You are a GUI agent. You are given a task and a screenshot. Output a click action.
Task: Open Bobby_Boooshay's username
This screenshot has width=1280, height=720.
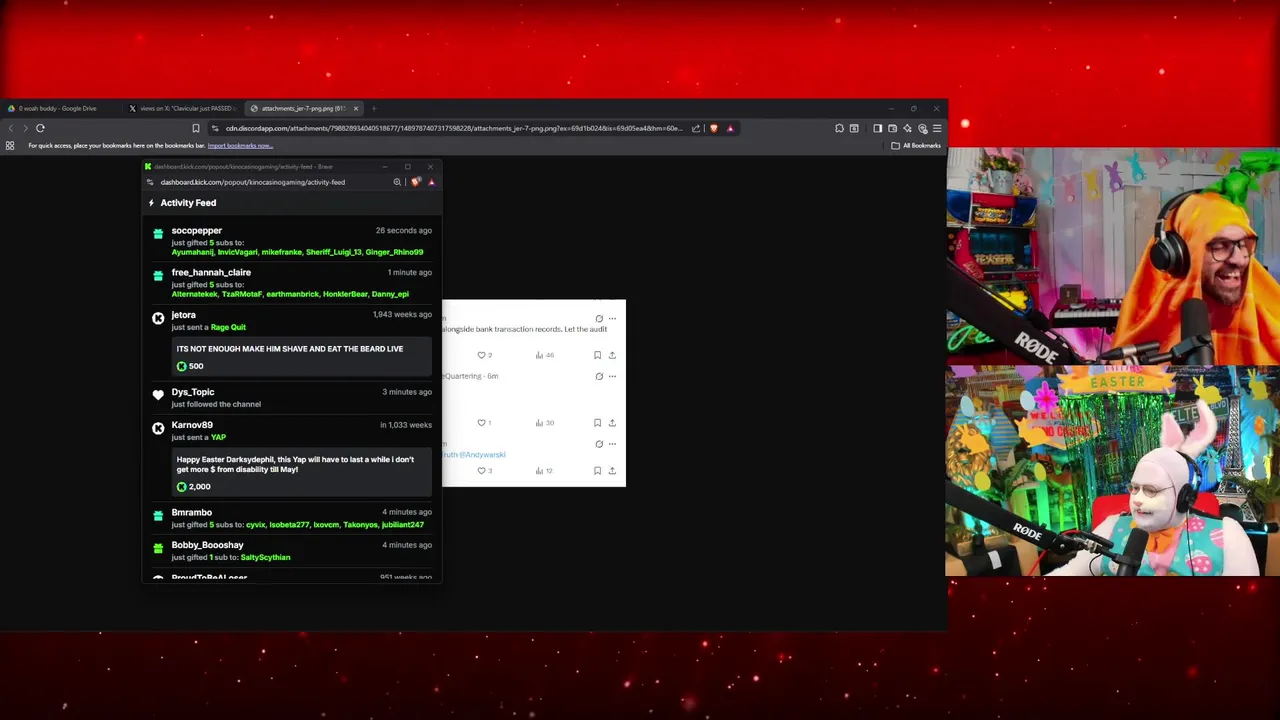pyautogui.click(x=207, y=545)
